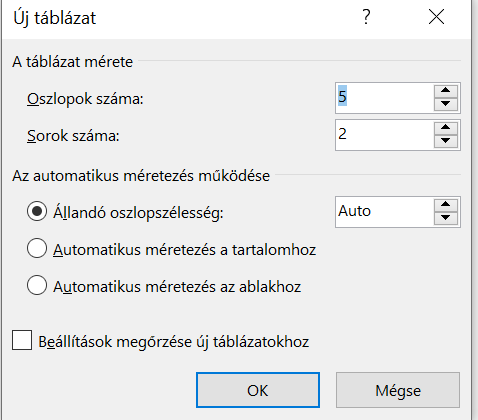Image resolution: width=478 pixels, height=420 pixels.
Task: Increase the Oszlopok száma value with up arrow
Action: pyautogui.click(x=446, y=91)
